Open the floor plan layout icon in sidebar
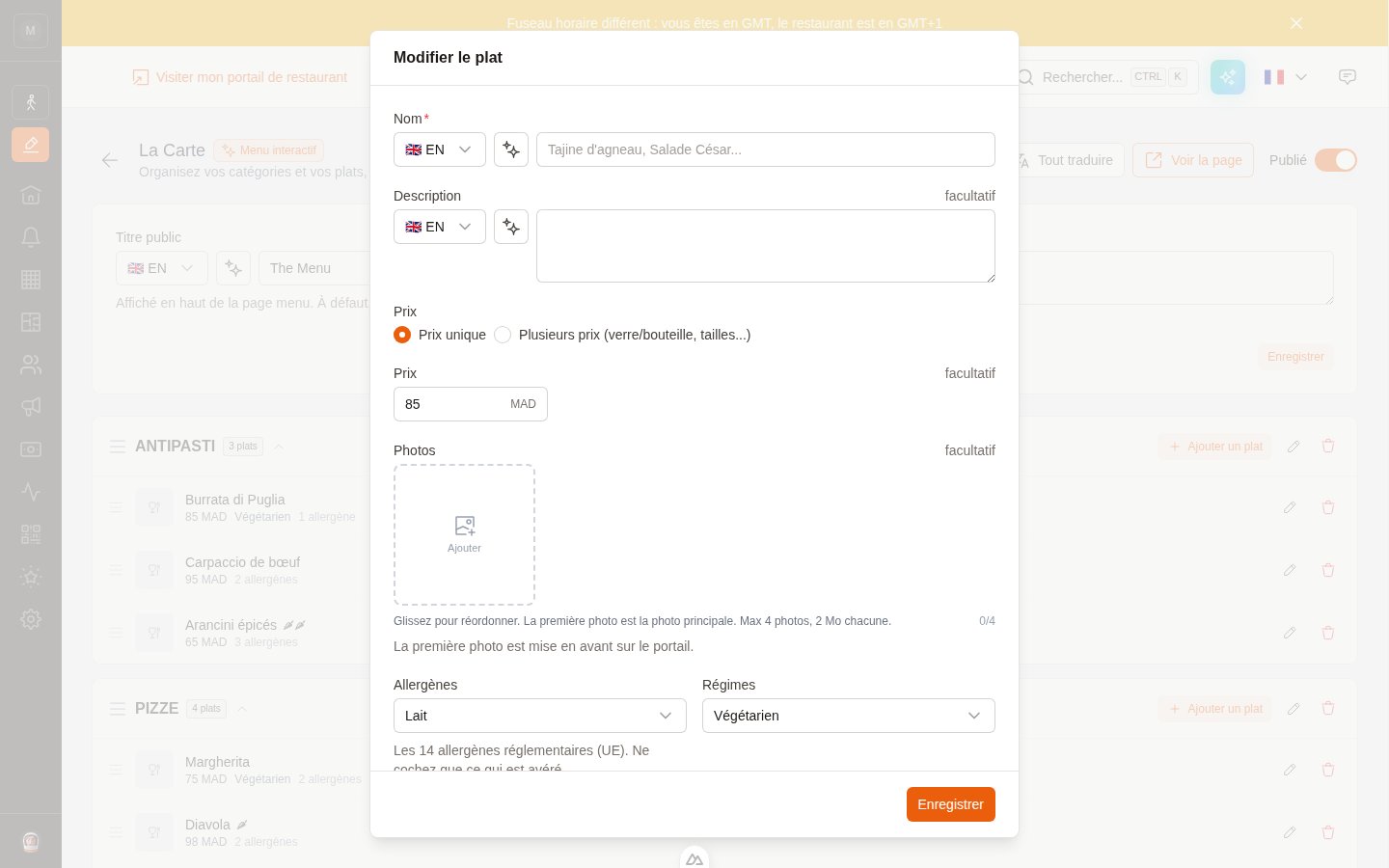The width and height of the screenshot is (1389, 868). [x=31, y=322]
